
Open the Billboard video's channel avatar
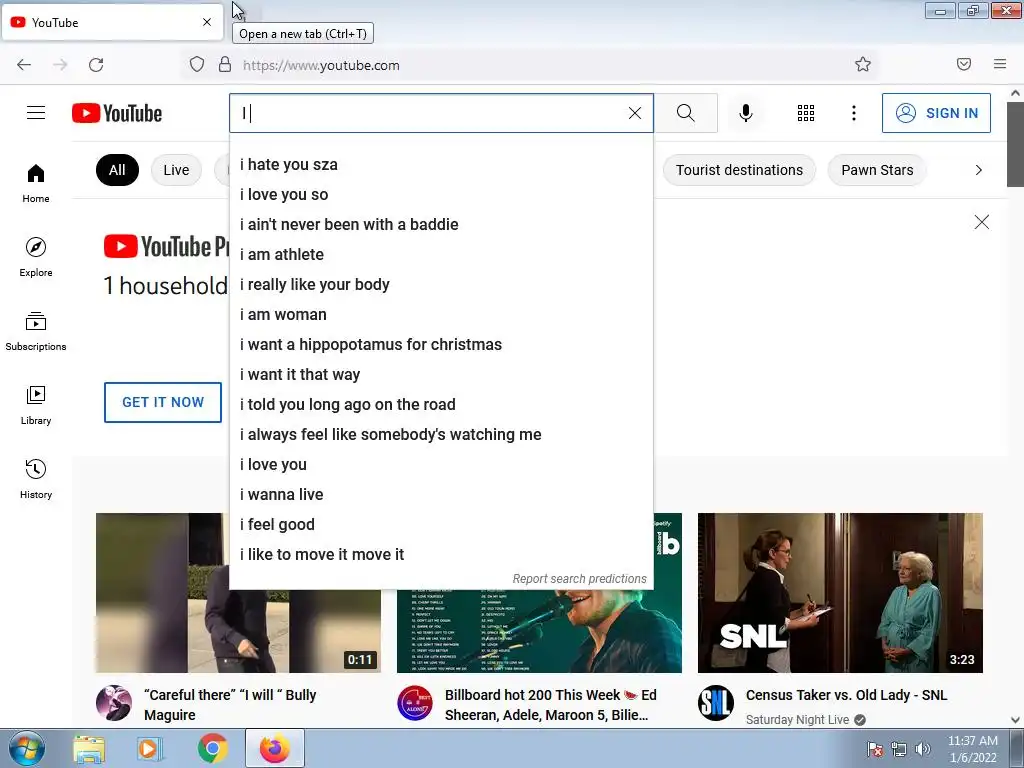pyautogui.click(x=415, y=703)
